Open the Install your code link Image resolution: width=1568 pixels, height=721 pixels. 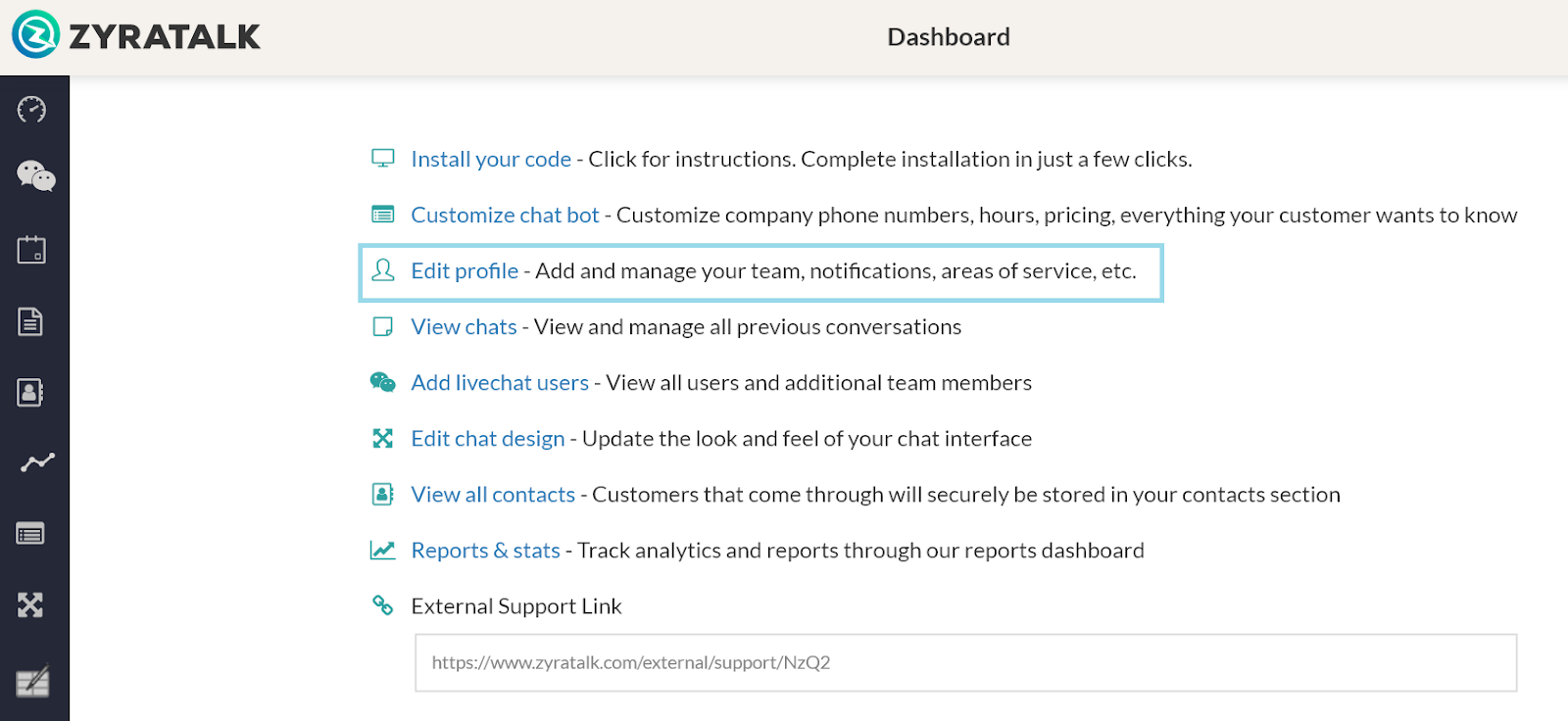point(491,160)
